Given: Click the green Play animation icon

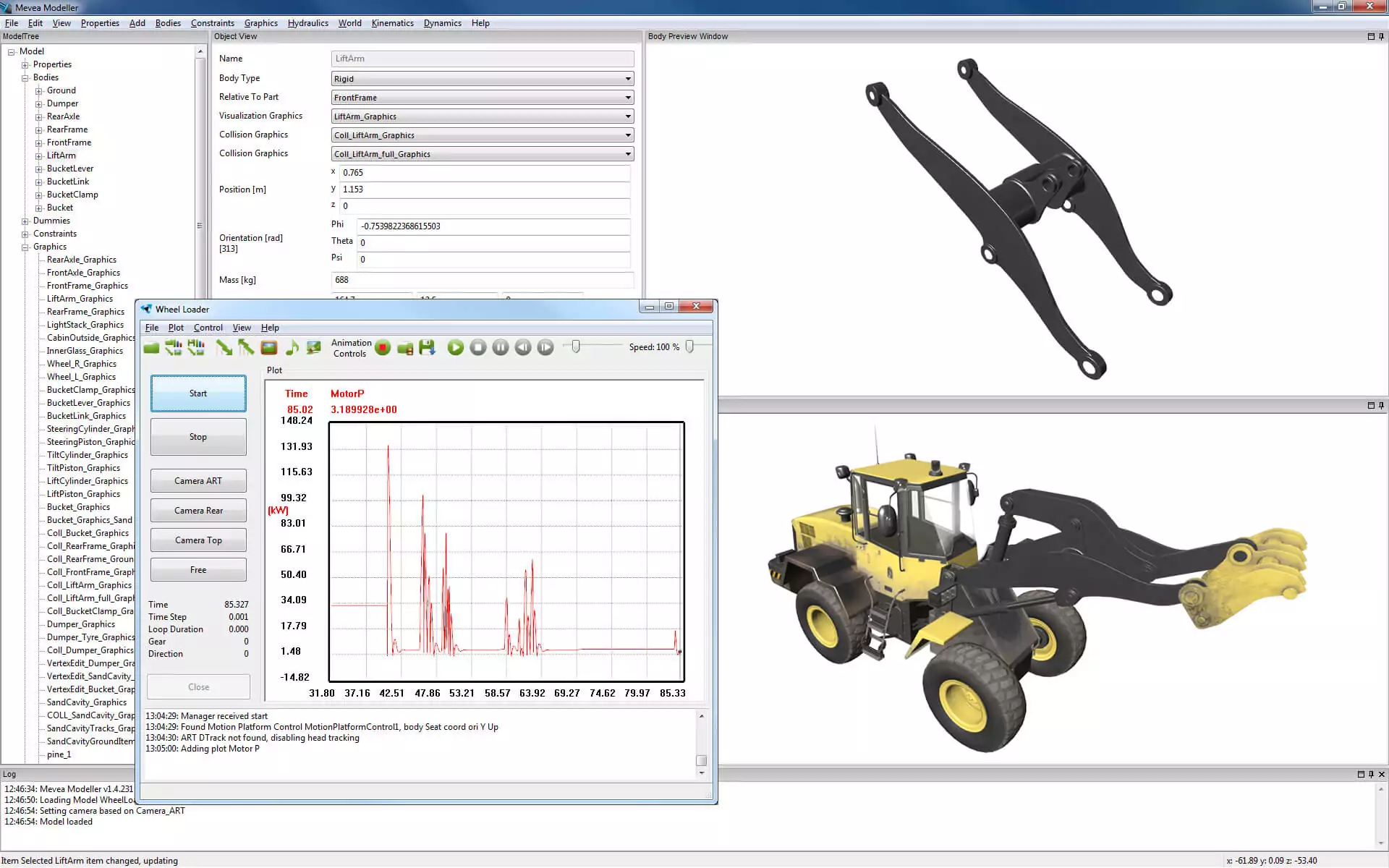Looking at the screenshot, I should pos(455,348).
